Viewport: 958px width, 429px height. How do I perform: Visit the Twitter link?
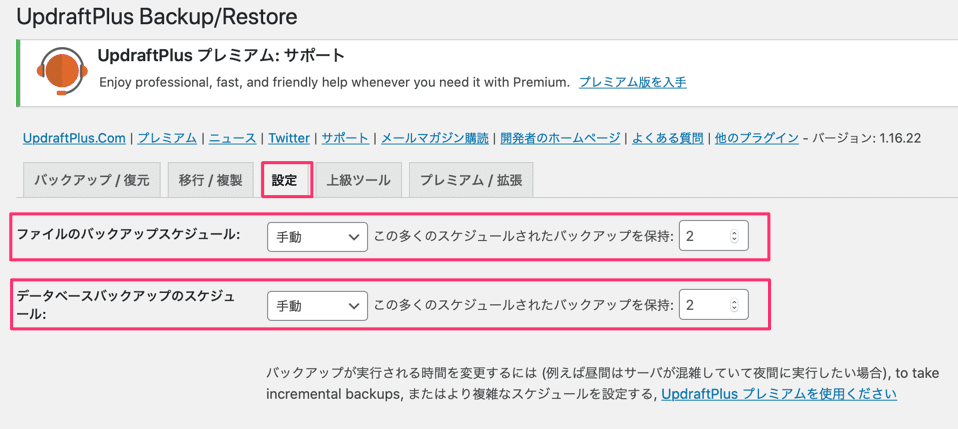point(289,138)
